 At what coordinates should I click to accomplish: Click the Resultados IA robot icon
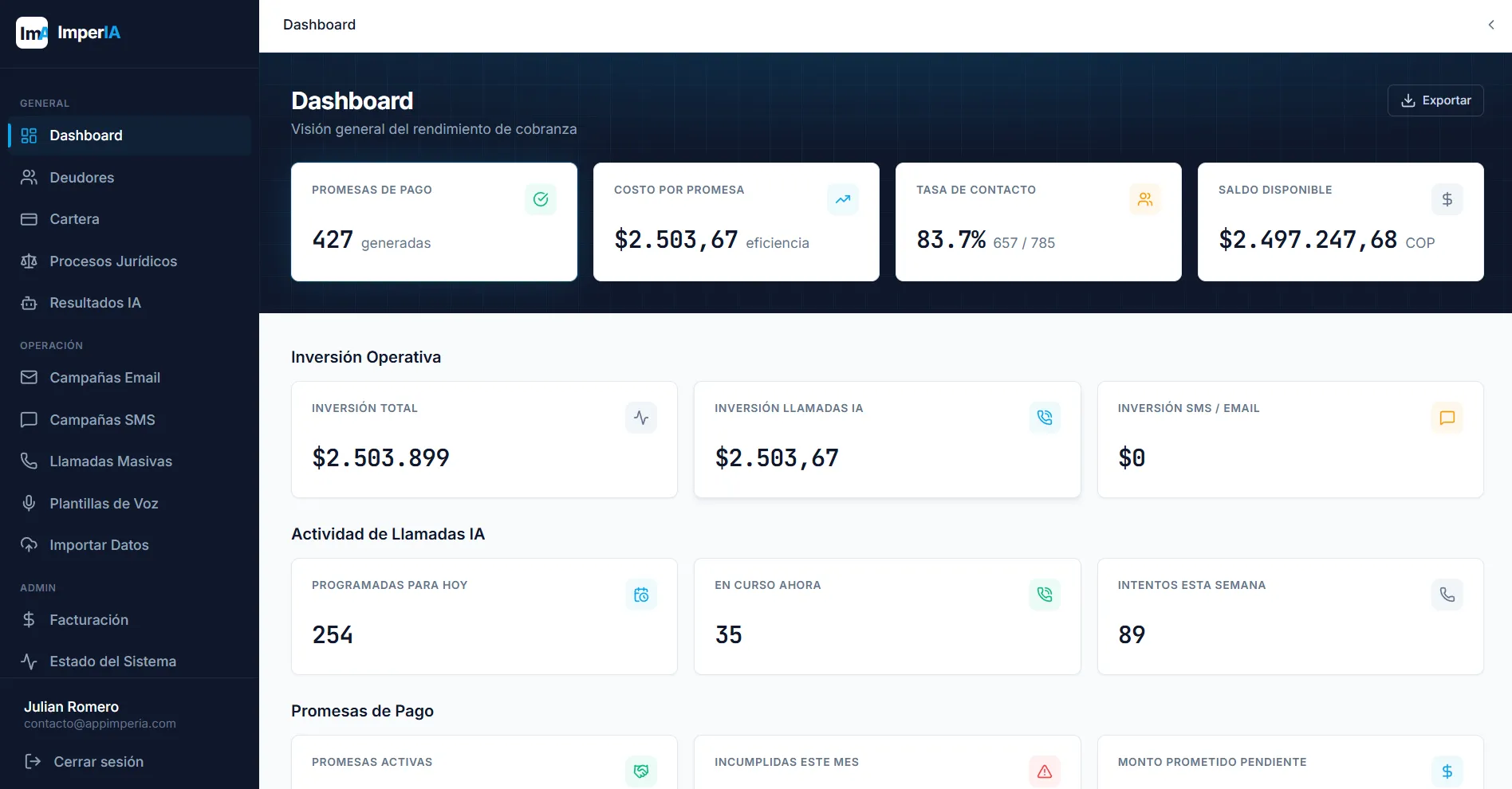pyautogui.click(x=29, y=303)
